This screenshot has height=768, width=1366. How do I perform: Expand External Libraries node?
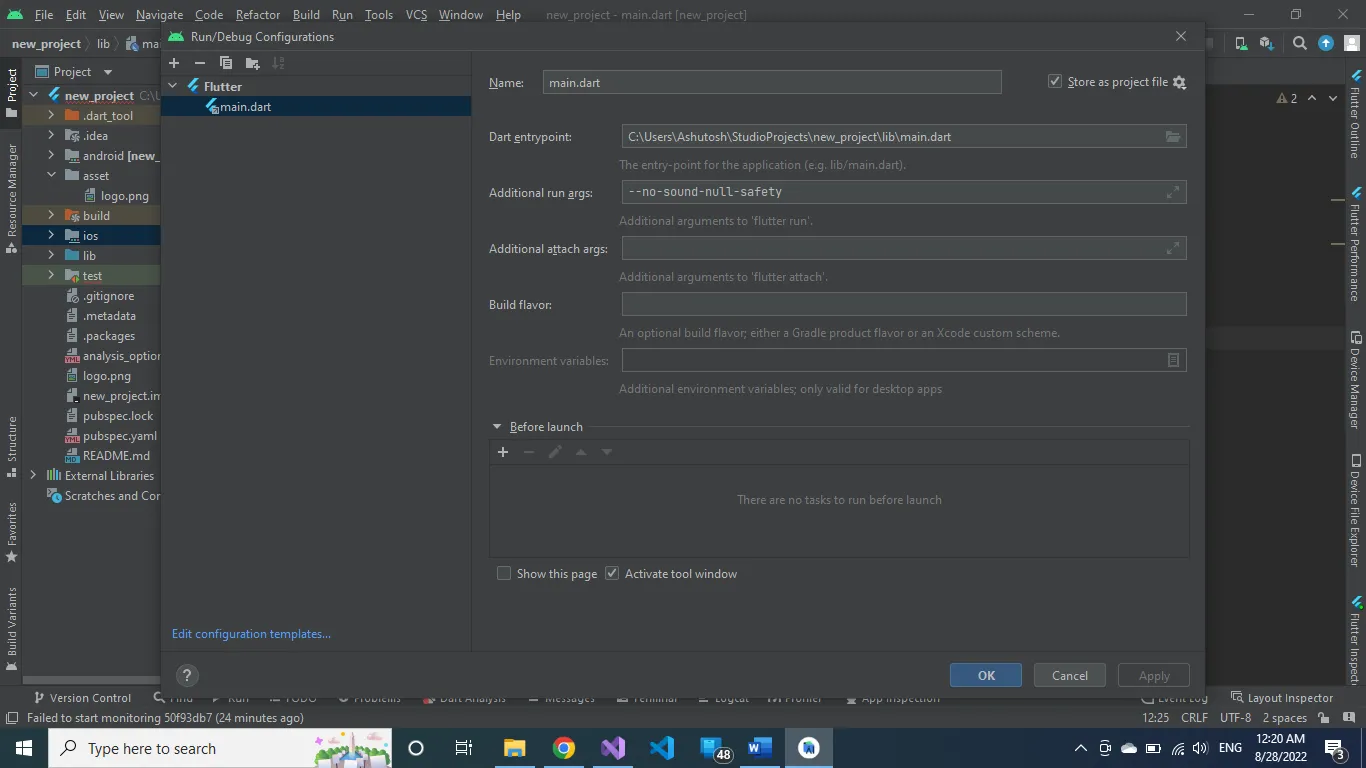click(34, 476)
